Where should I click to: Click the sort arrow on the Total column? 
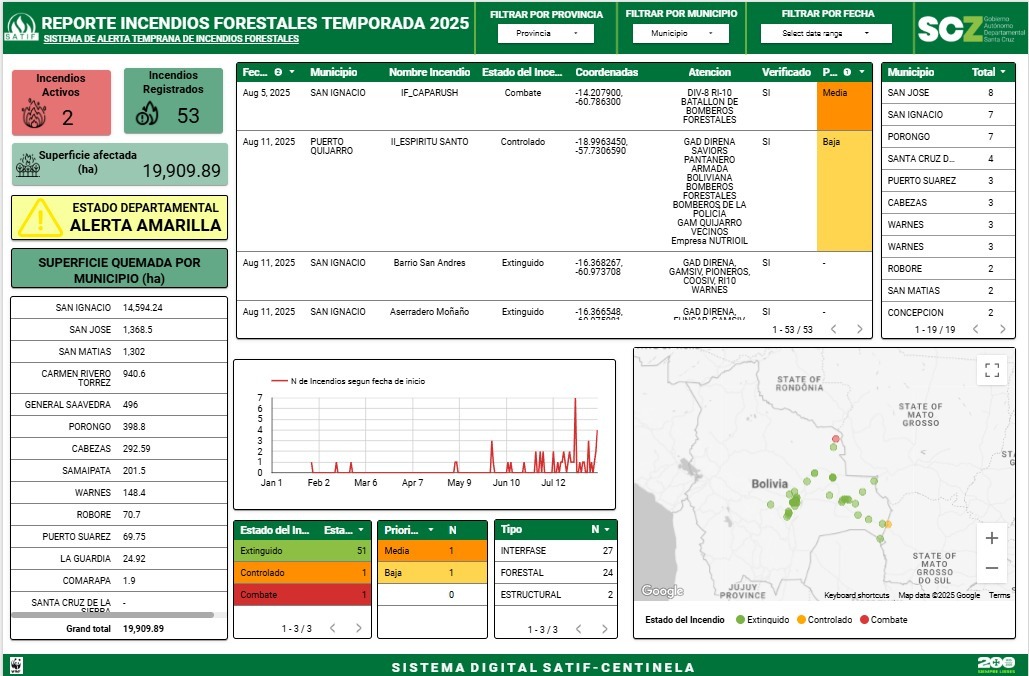point(1003,72)
